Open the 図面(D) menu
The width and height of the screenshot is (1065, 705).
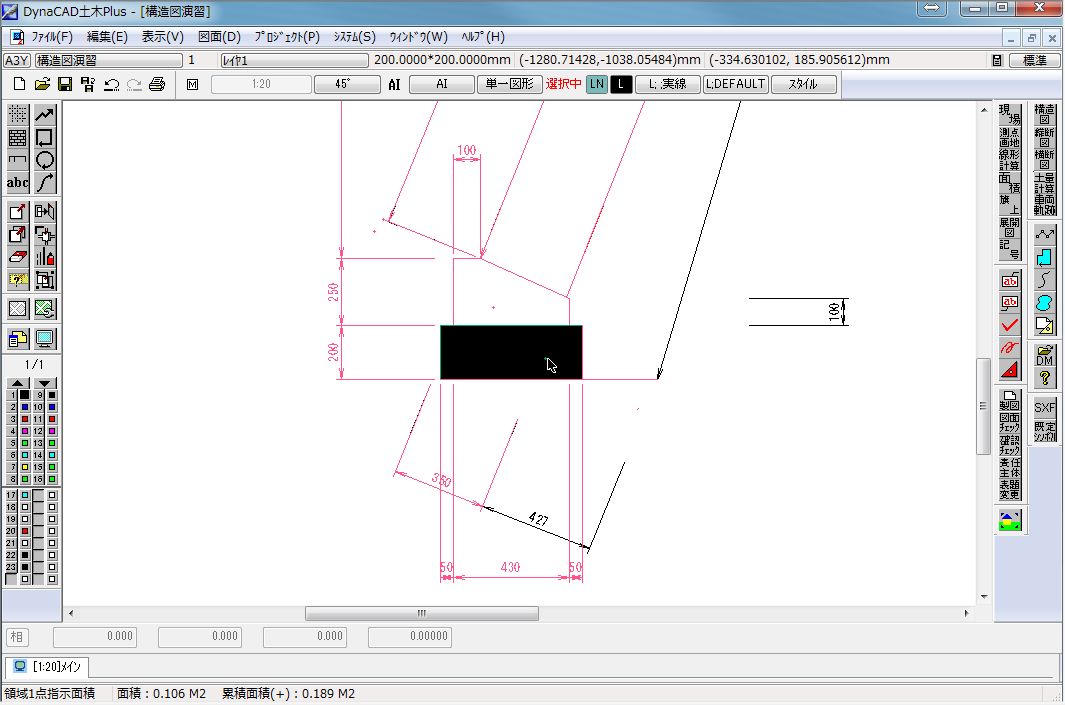click(x=219, y=37)
